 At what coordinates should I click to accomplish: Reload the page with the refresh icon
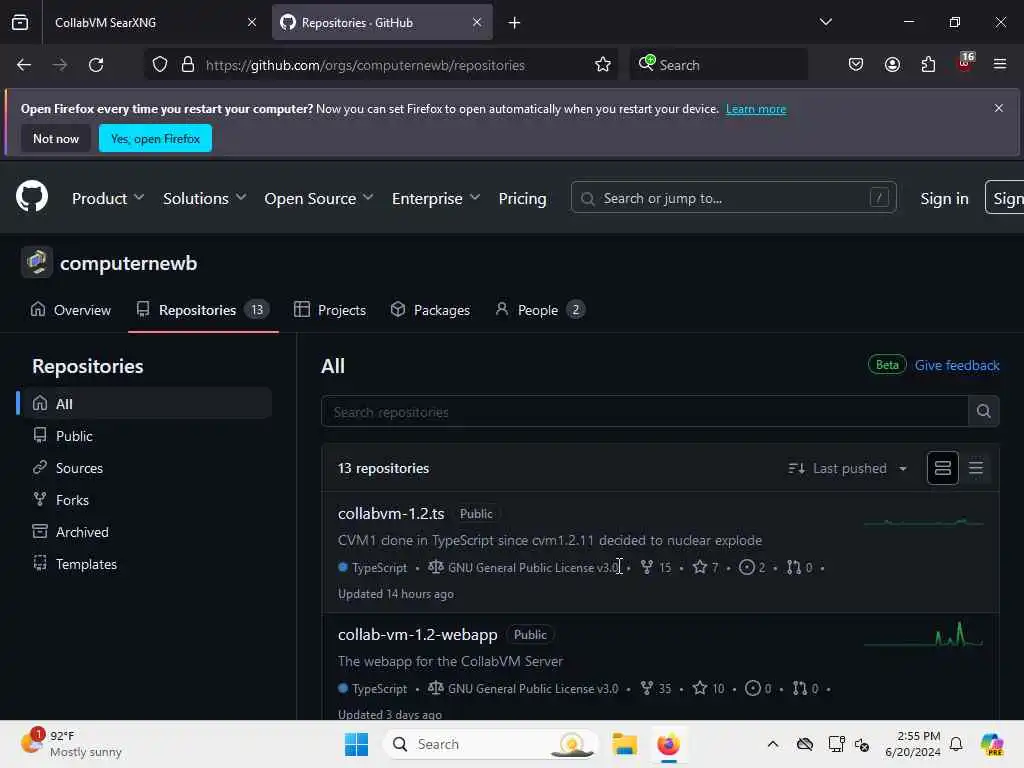(x=96, y=65)
